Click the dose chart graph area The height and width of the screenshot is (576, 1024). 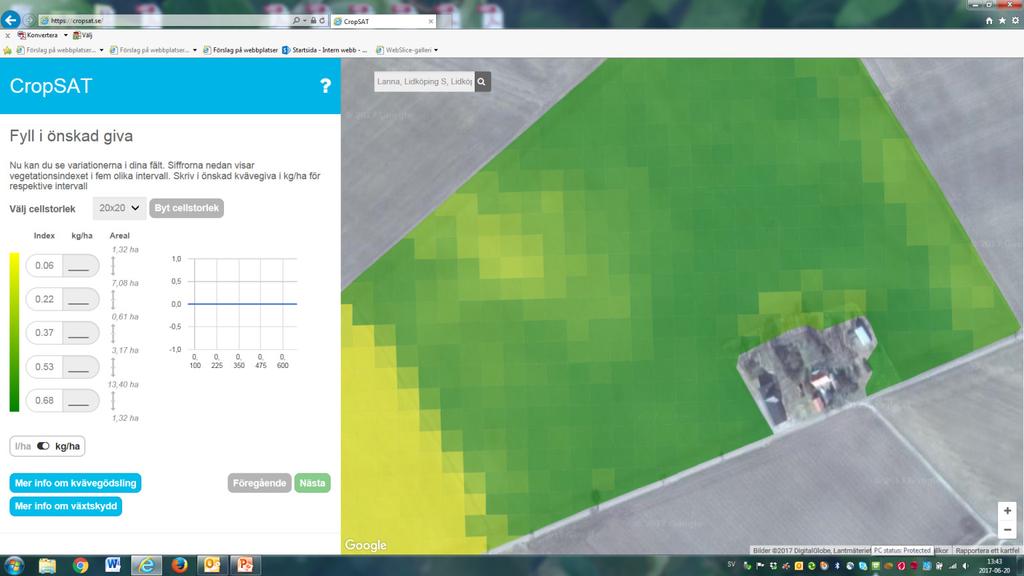click(242, 304)
